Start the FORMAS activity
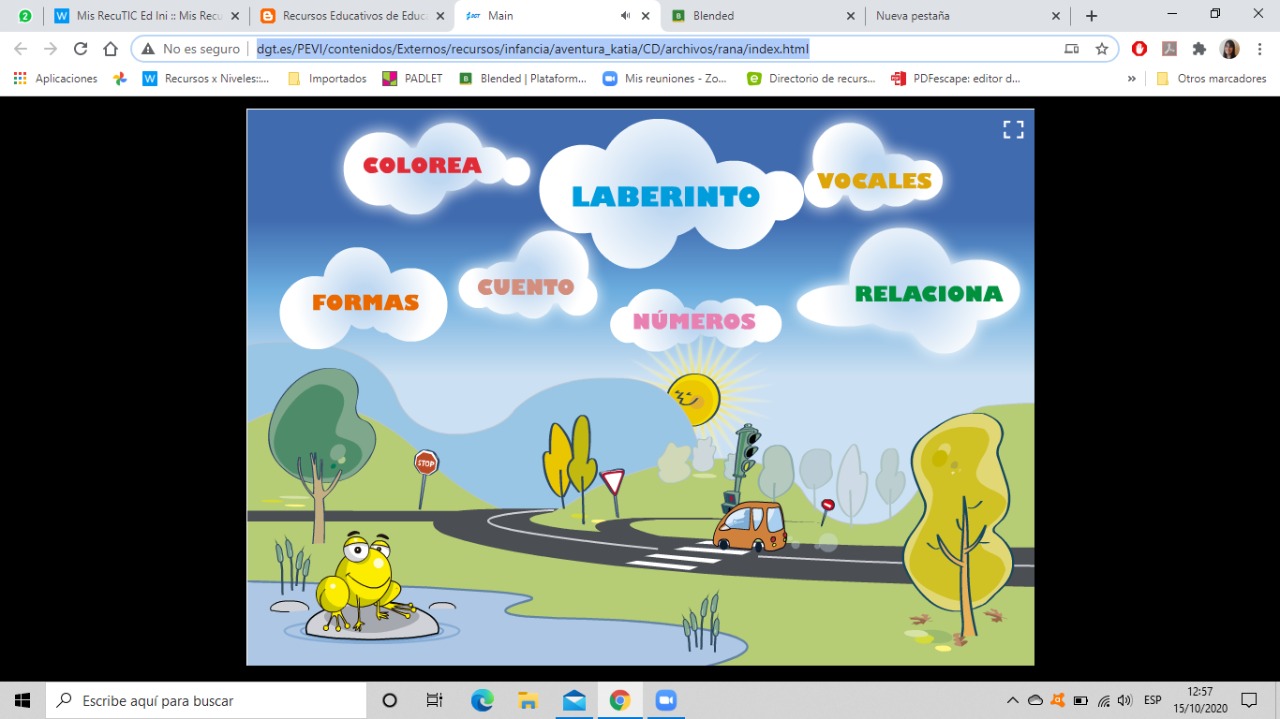 [x=365, y=303]
